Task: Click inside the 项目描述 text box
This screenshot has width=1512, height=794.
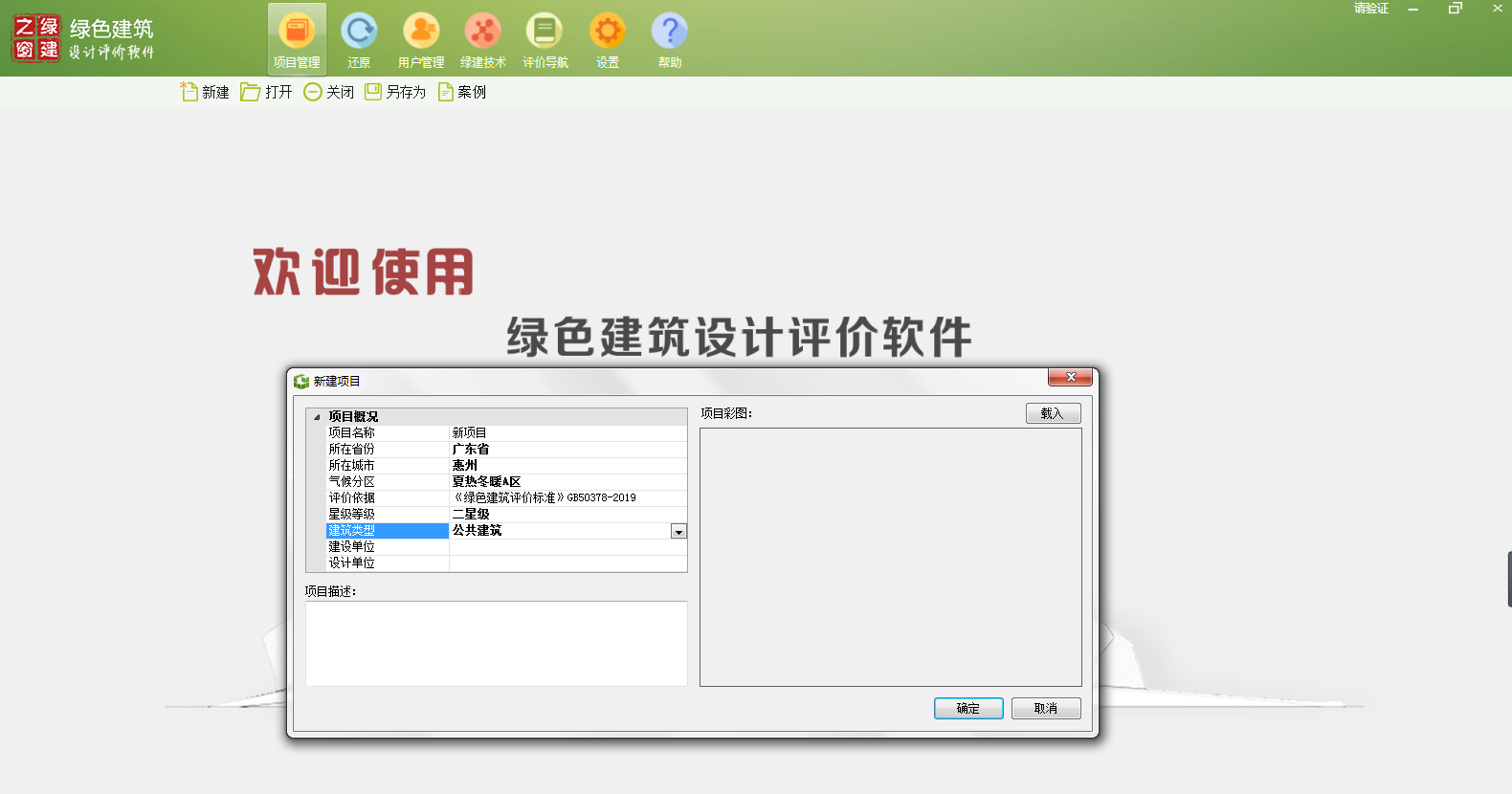Action: pos(496,643)
